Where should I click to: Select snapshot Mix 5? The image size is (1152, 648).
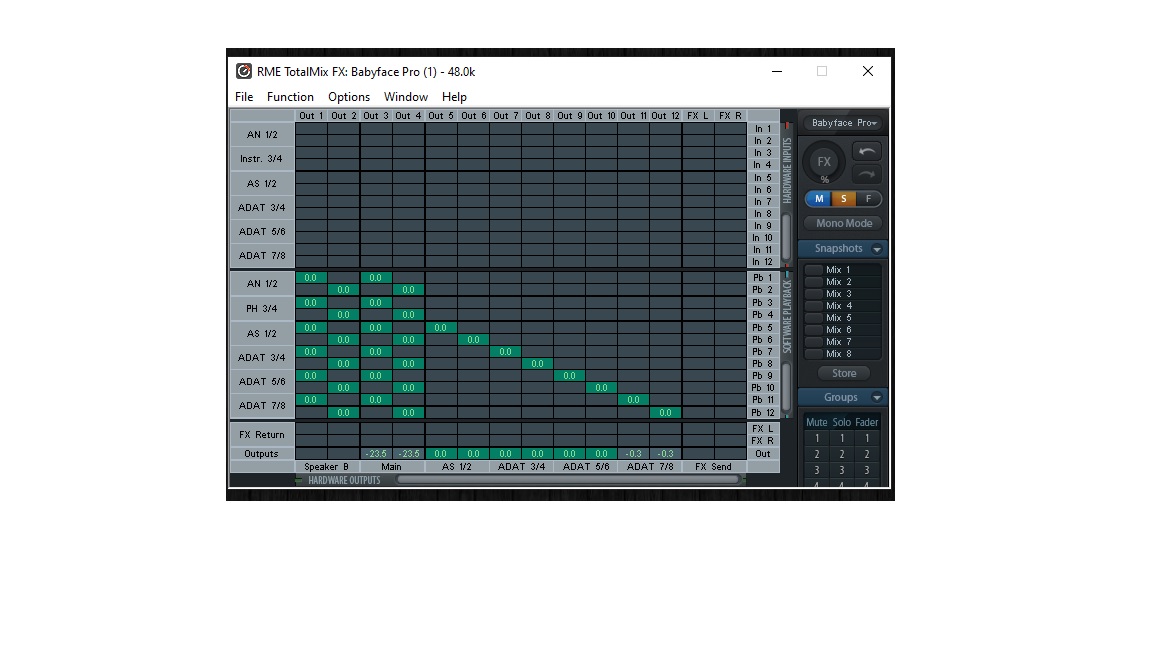pos(842,317)
